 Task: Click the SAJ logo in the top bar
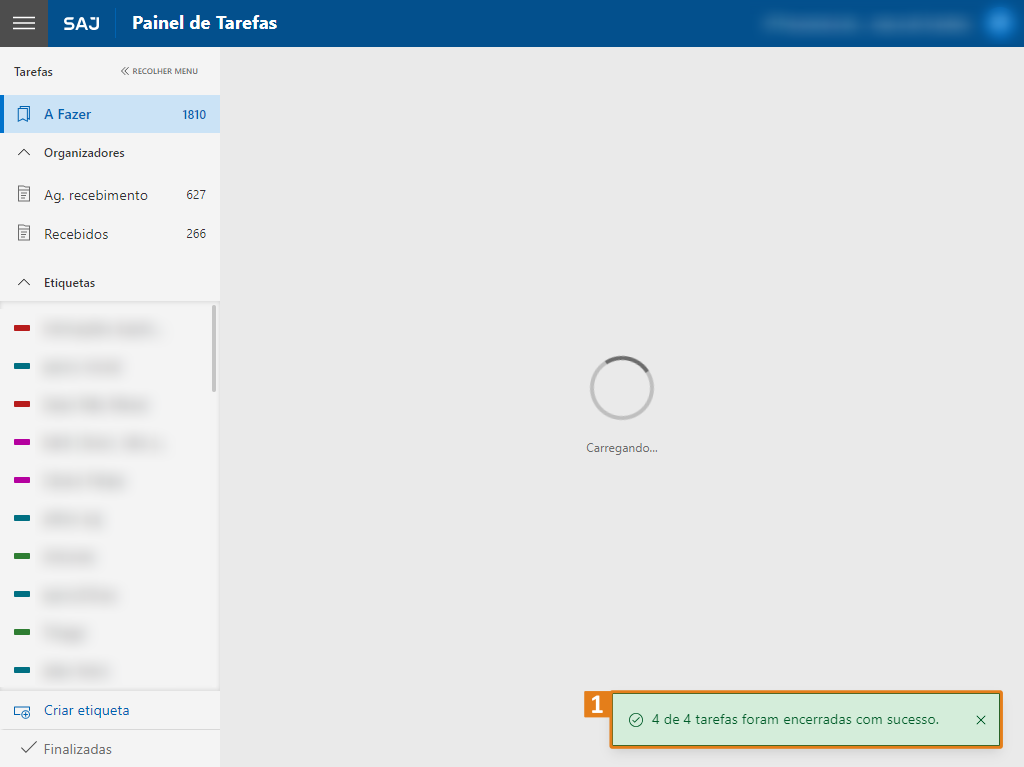[81, 23]
